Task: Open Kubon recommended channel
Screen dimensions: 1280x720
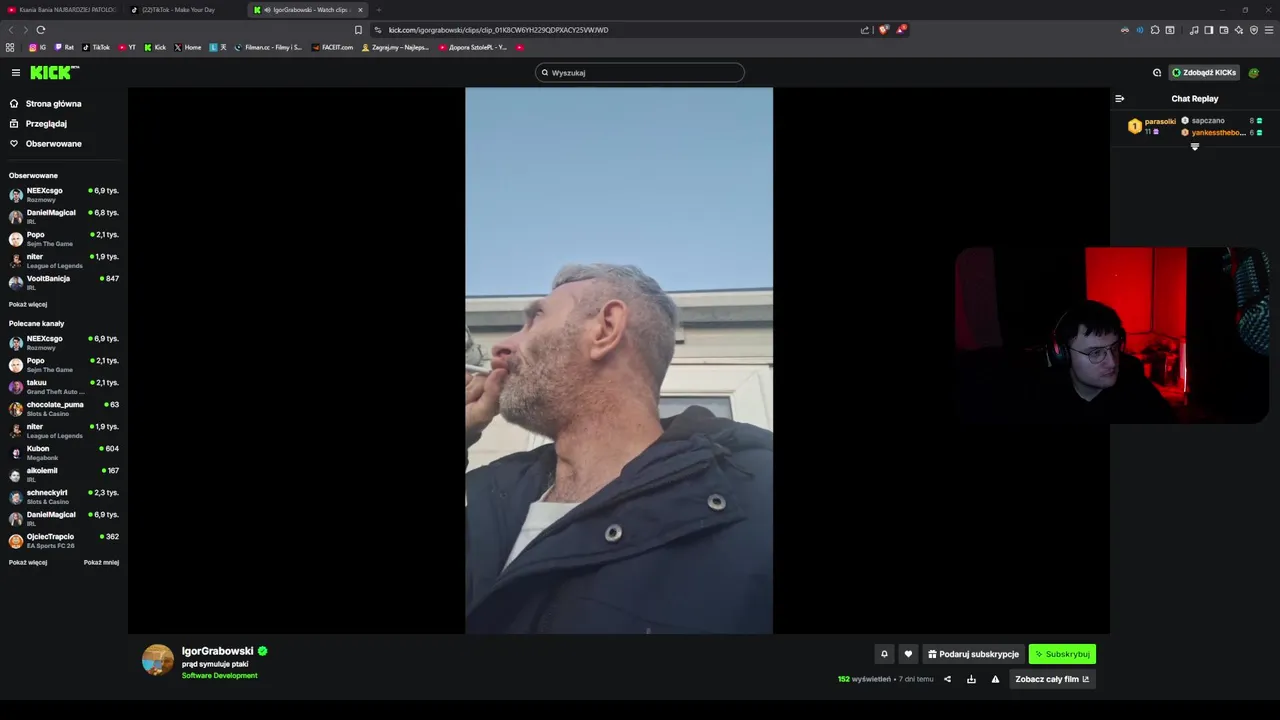Action: 64,452
